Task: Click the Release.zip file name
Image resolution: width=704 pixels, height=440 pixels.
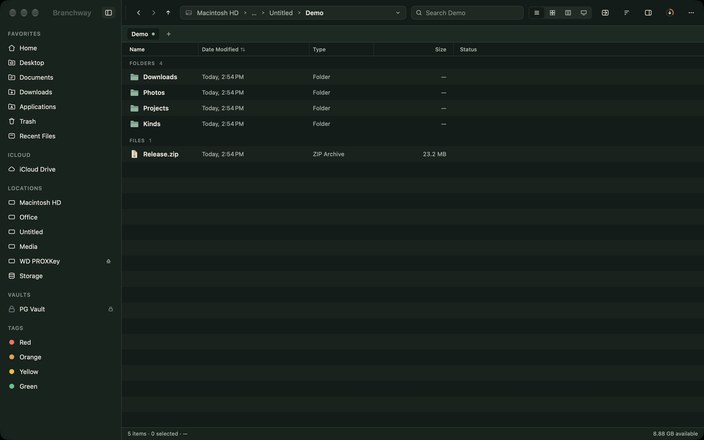Action: (161, 154)
